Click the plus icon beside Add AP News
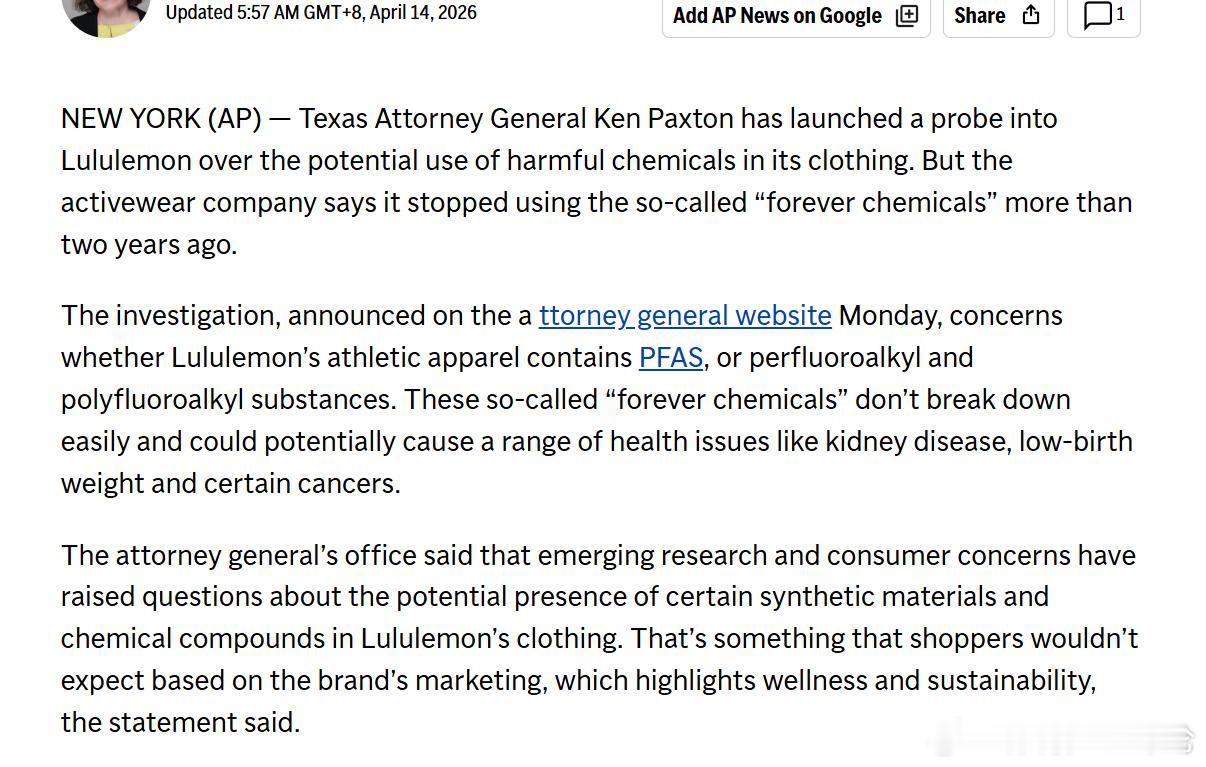The width and height of the screenshot is (1206, 767). pyautogui.click(x=907, y=15)
